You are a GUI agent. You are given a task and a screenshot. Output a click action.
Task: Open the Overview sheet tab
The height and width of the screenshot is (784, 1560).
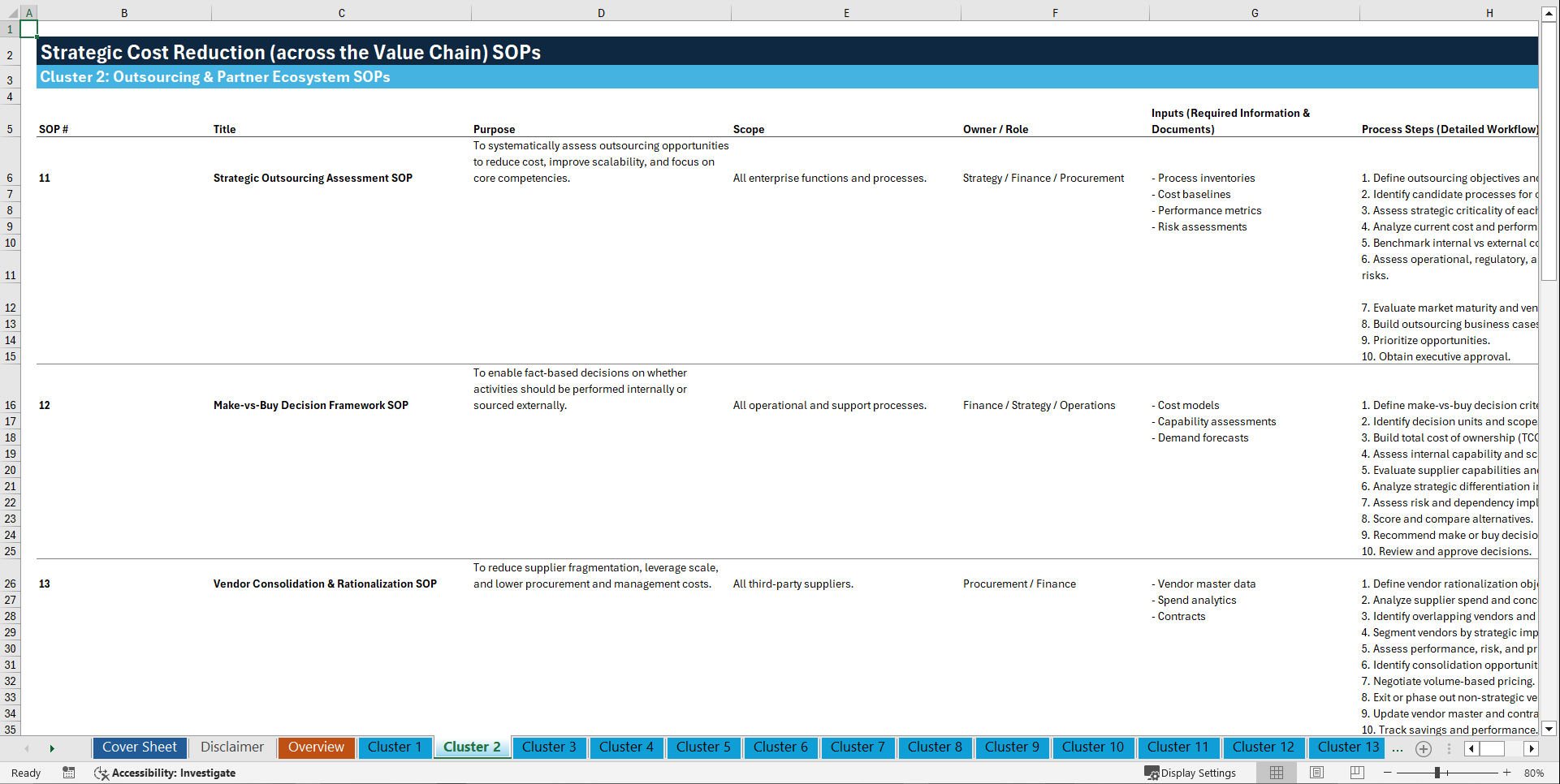(x=316, y=747)
